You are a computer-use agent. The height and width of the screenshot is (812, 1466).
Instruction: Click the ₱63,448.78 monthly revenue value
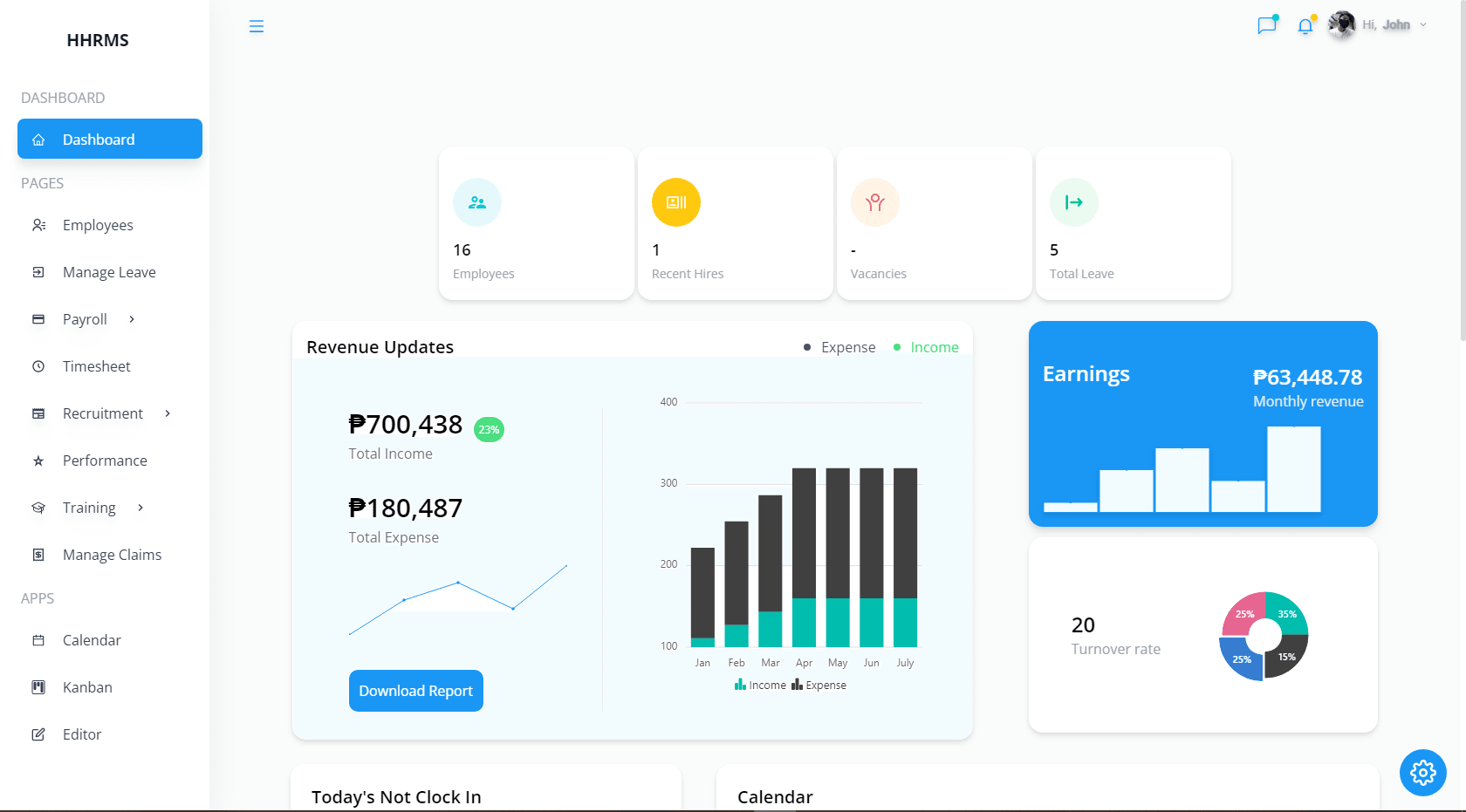click(x=1307, y=377)
